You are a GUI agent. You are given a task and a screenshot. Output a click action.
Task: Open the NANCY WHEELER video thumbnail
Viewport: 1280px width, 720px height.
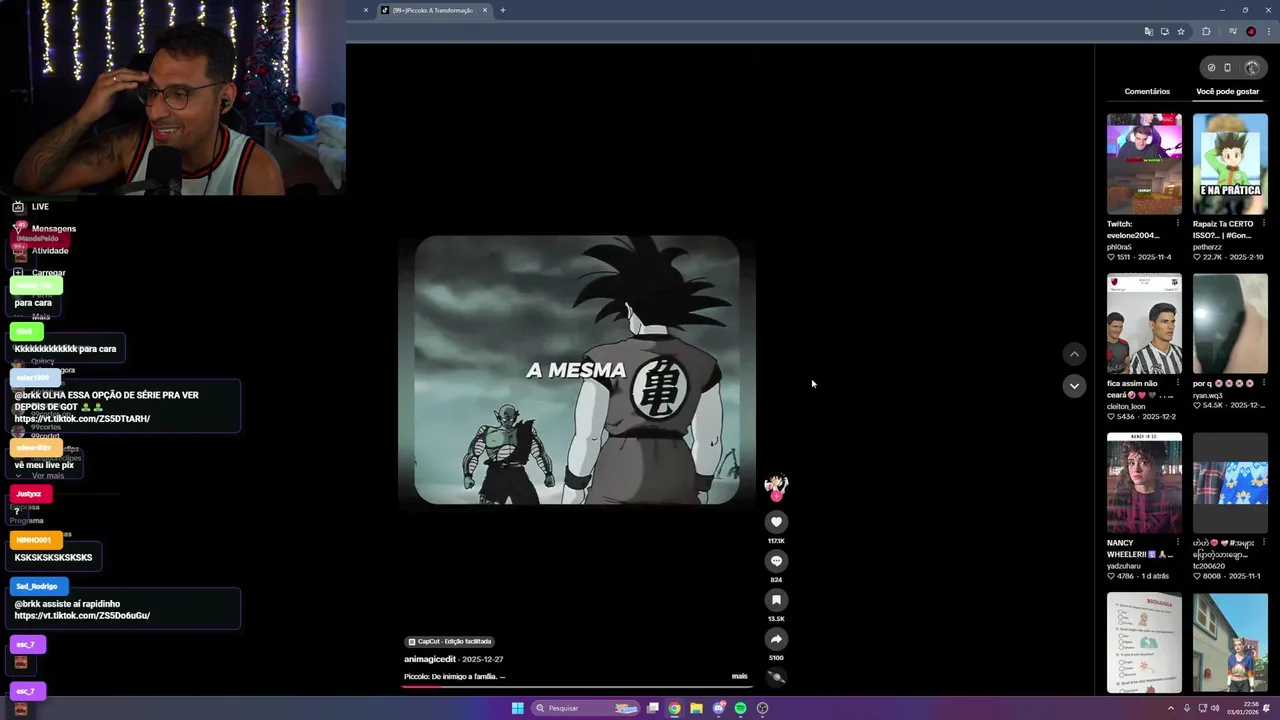1144,484
